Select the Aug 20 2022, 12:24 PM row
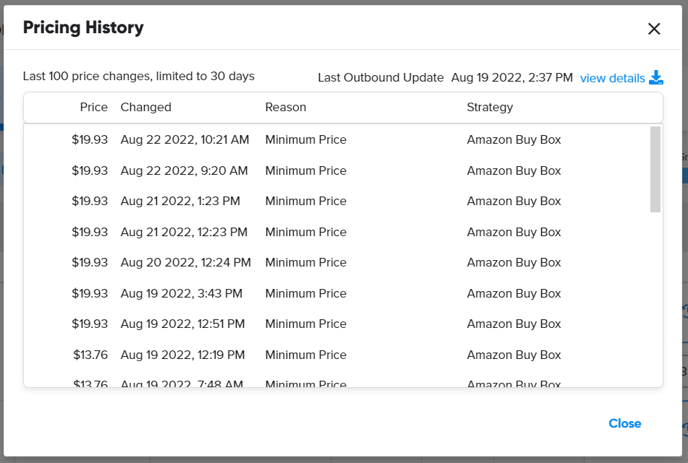 tap(185, 263)
